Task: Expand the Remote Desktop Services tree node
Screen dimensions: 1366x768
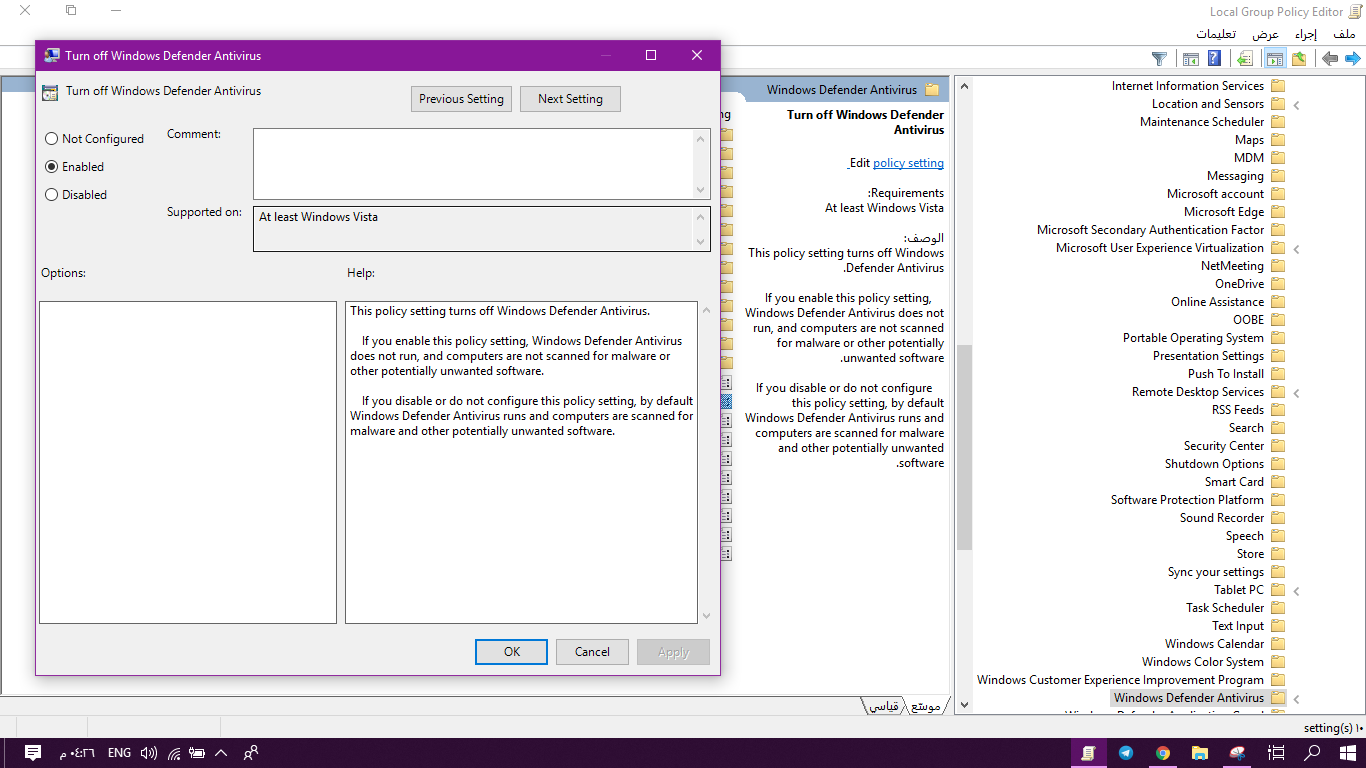Action: click(1296, 392)
